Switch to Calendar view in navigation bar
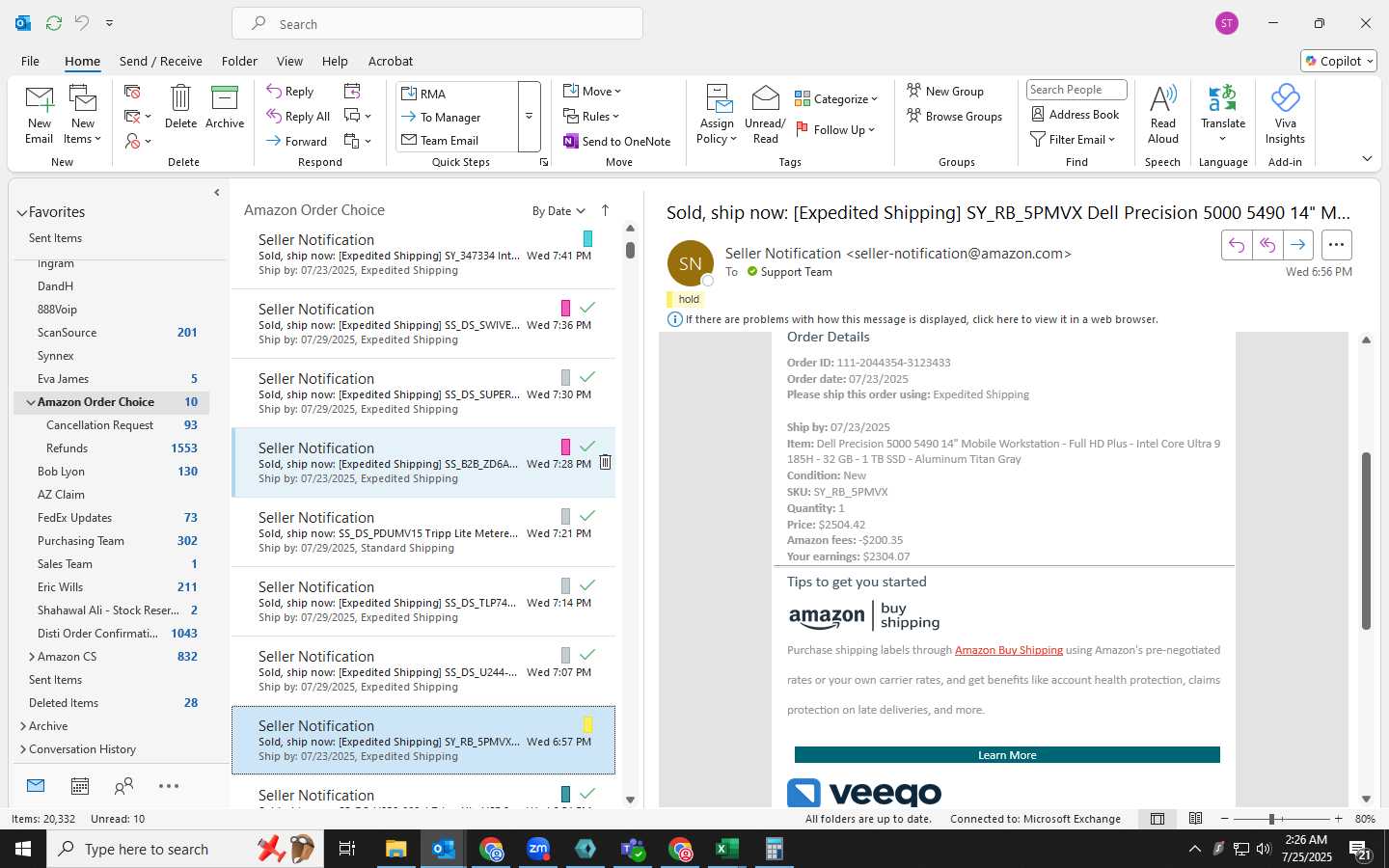This screenshot has height=868, width=1389. pyautogui.click(x=80, y=786)
